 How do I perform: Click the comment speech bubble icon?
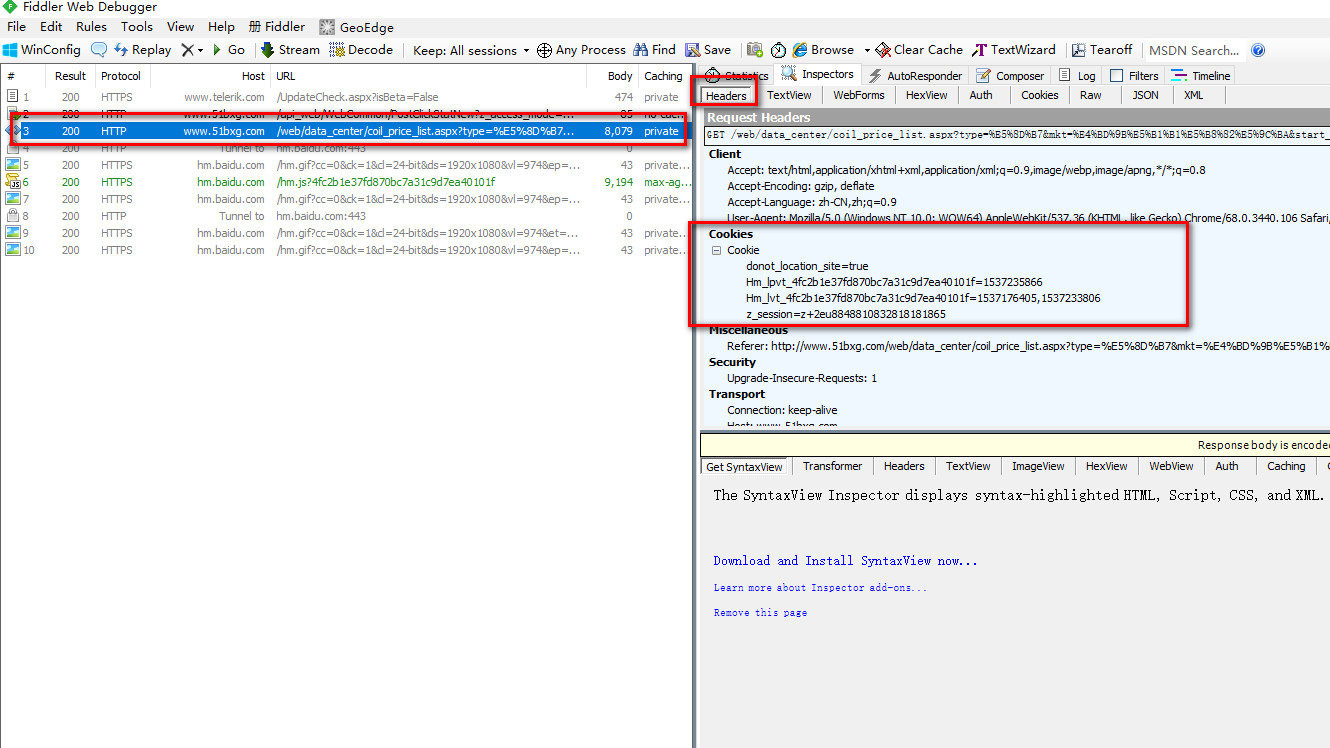tap(99, 50)
